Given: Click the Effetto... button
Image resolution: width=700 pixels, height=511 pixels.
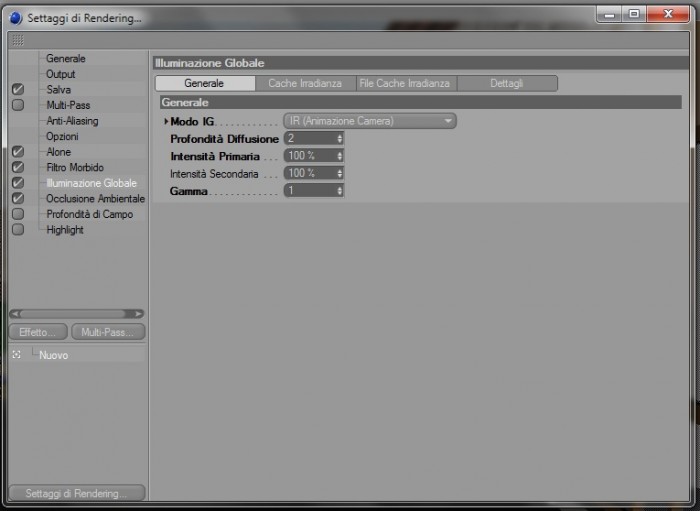Looking at the screenshot, I should click(38, 332).
